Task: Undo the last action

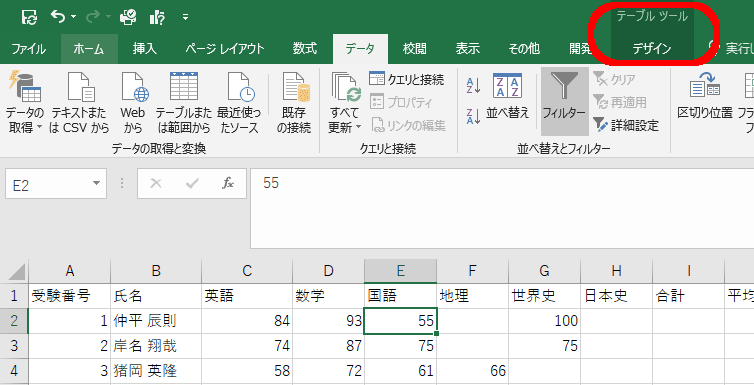Action: (x=58, y=17)
